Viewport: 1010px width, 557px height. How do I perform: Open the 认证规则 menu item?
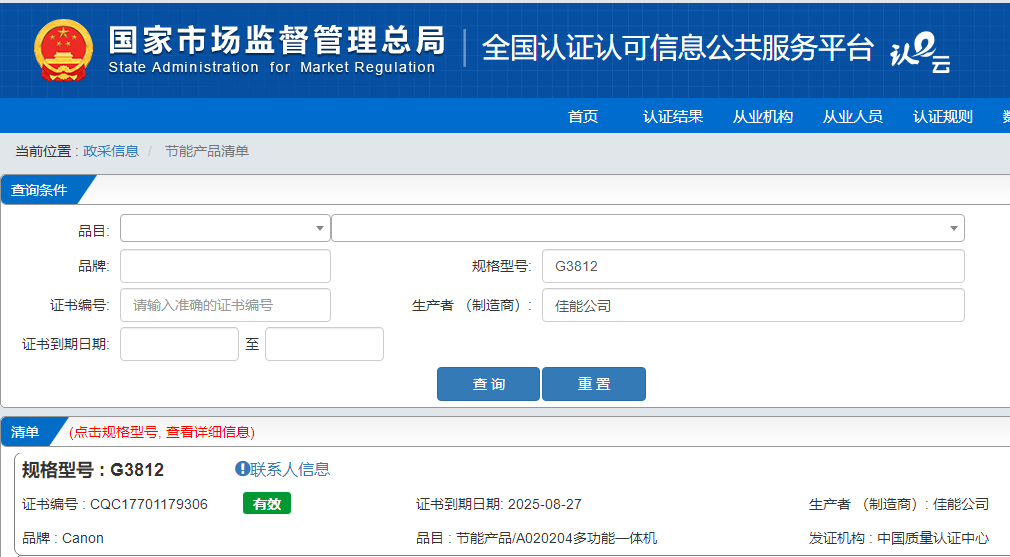point(943,117)
